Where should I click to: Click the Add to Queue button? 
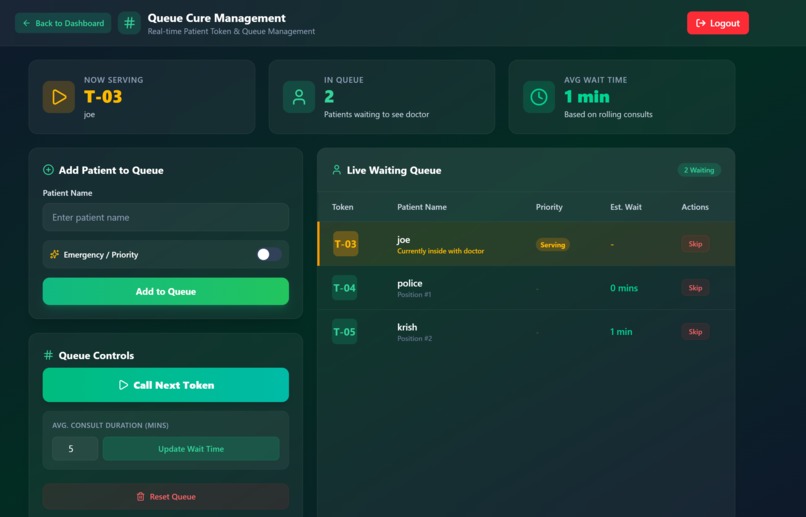[x=166, y=291]
